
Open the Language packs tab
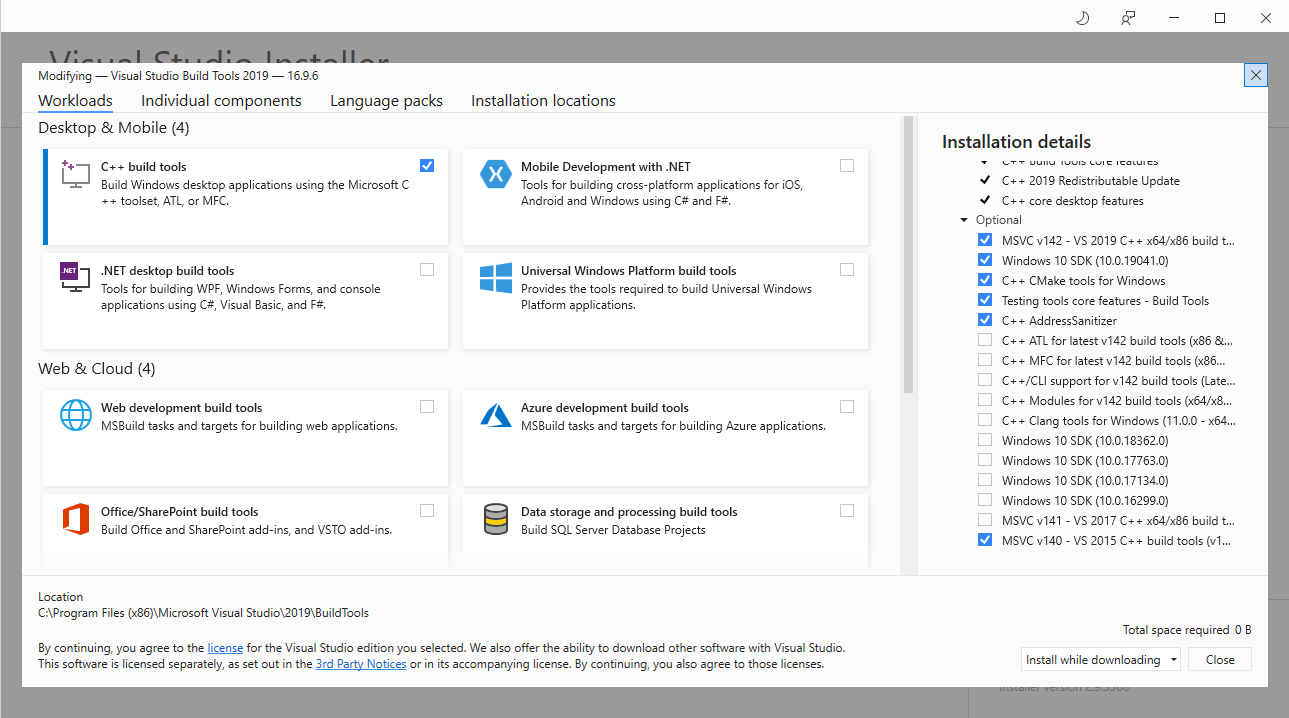386,101
